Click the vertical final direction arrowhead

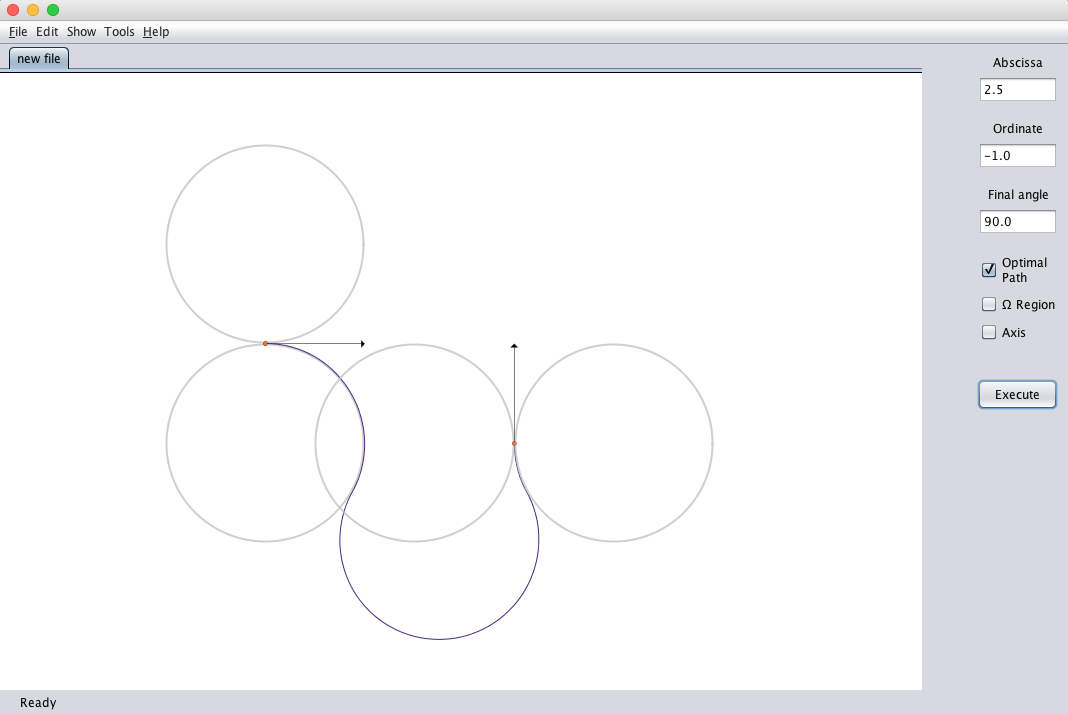[x=514, y=346]
